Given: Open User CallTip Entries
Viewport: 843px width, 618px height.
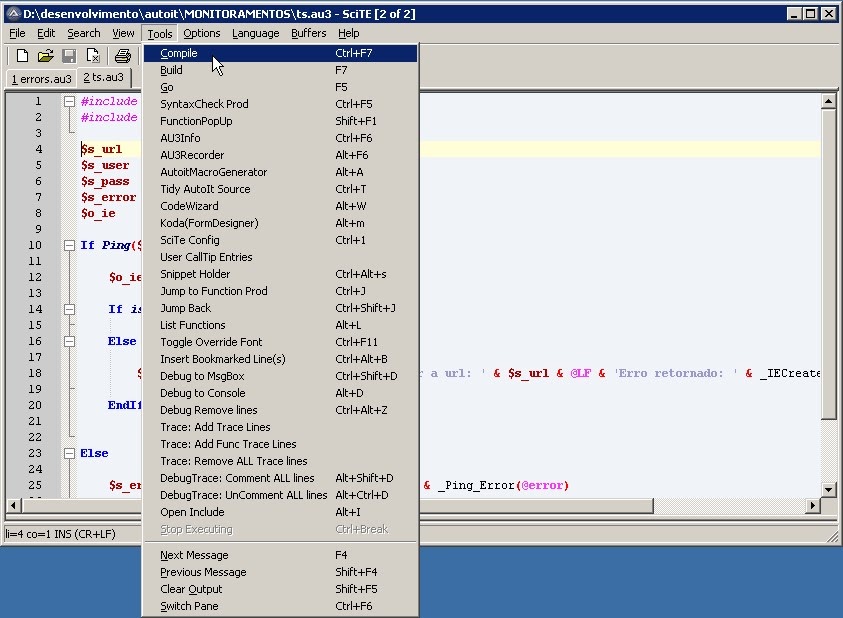Looking at the screenshot, I should (280, 257).
